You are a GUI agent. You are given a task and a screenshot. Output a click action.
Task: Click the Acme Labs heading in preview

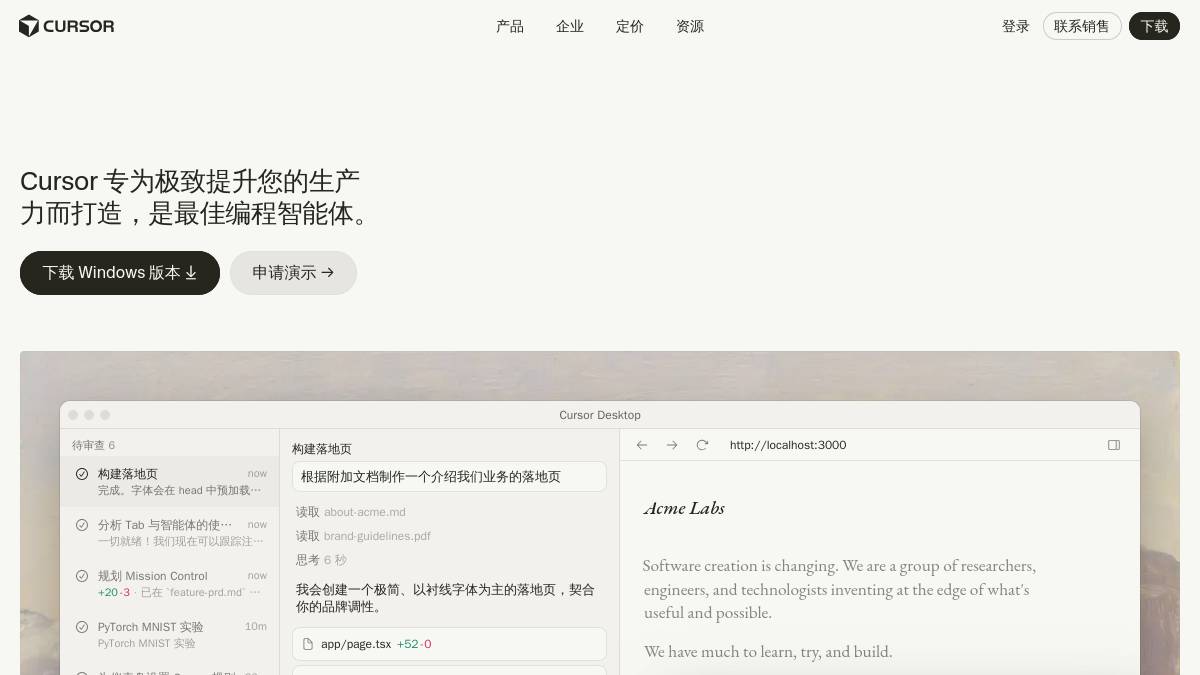[x=684, y=508]
